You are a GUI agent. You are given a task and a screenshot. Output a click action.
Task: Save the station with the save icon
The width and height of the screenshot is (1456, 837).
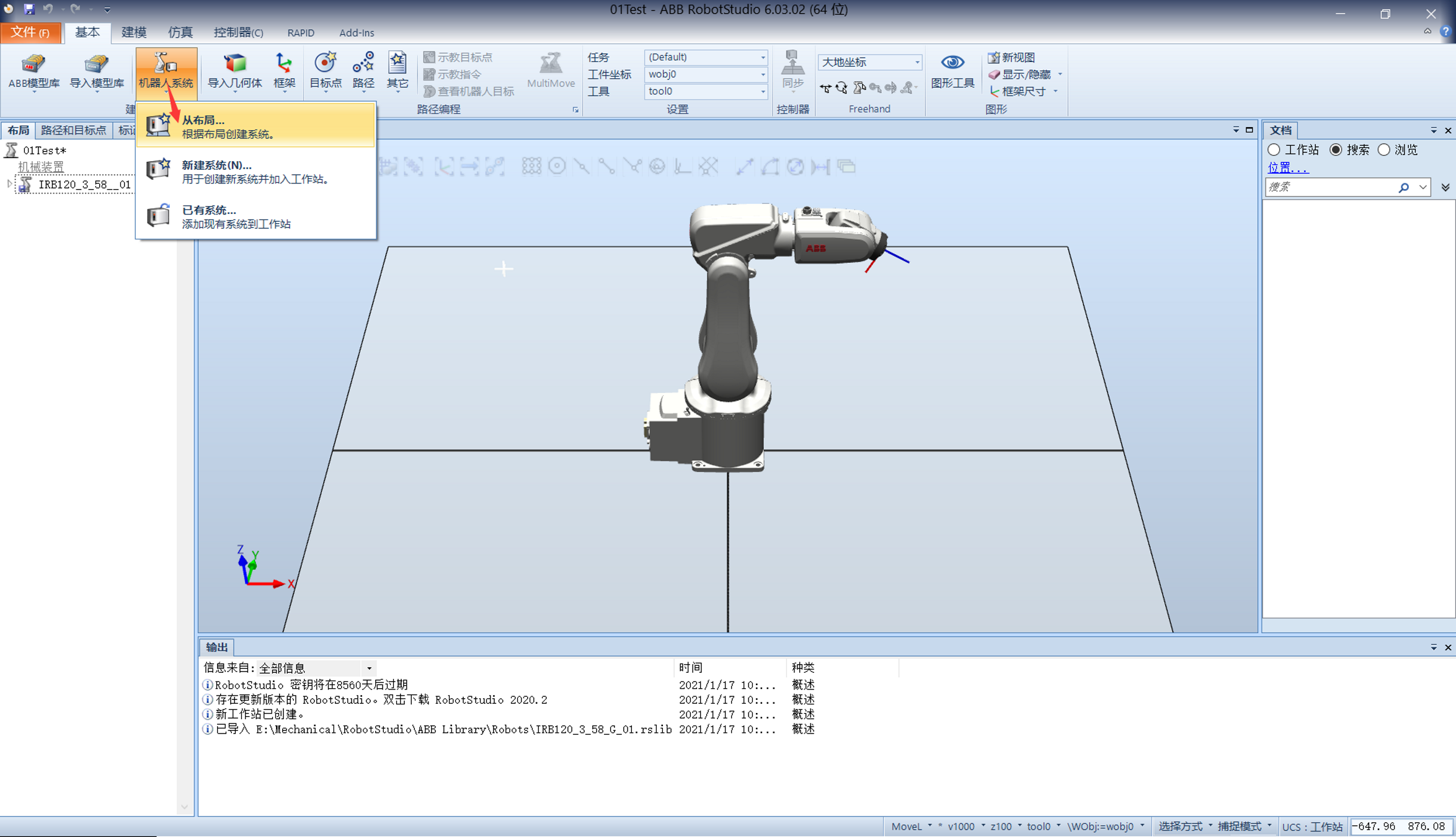(x=30, y=9)
